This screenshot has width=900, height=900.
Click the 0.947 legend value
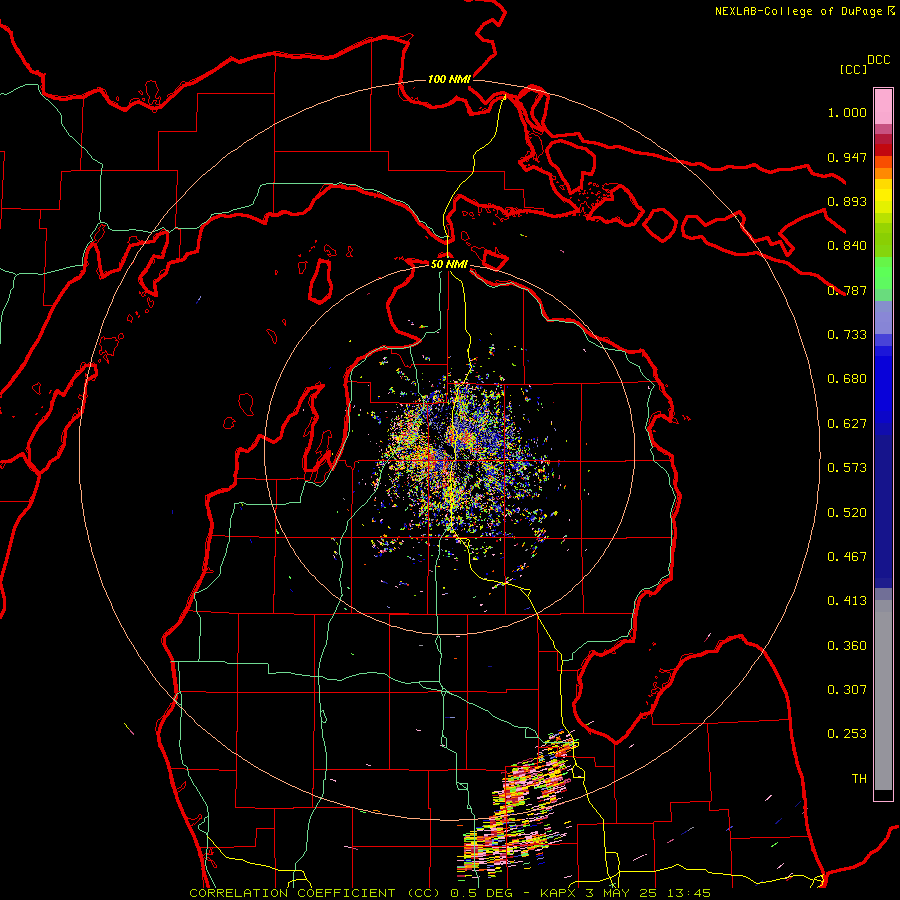(x=847, y=157)
